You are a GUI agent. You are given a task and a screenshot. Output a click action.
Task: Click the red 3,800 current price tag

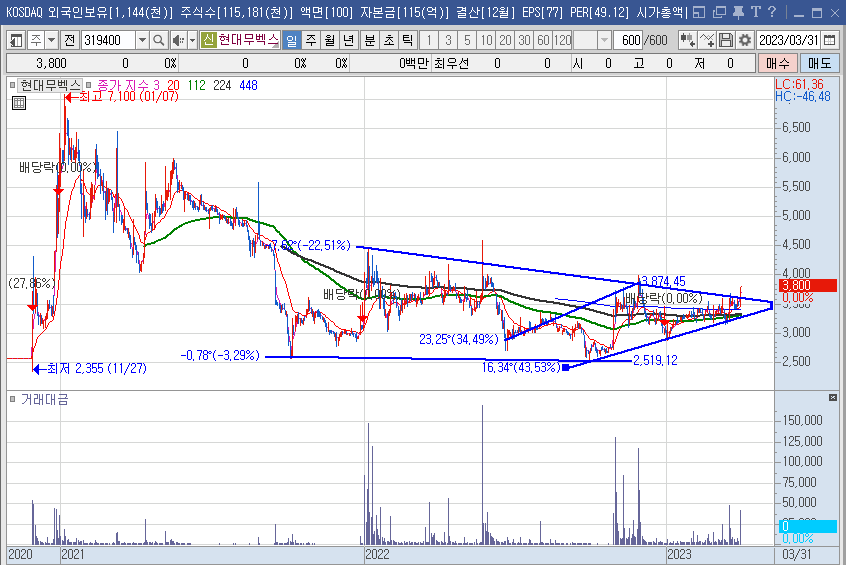click(808, 285)
